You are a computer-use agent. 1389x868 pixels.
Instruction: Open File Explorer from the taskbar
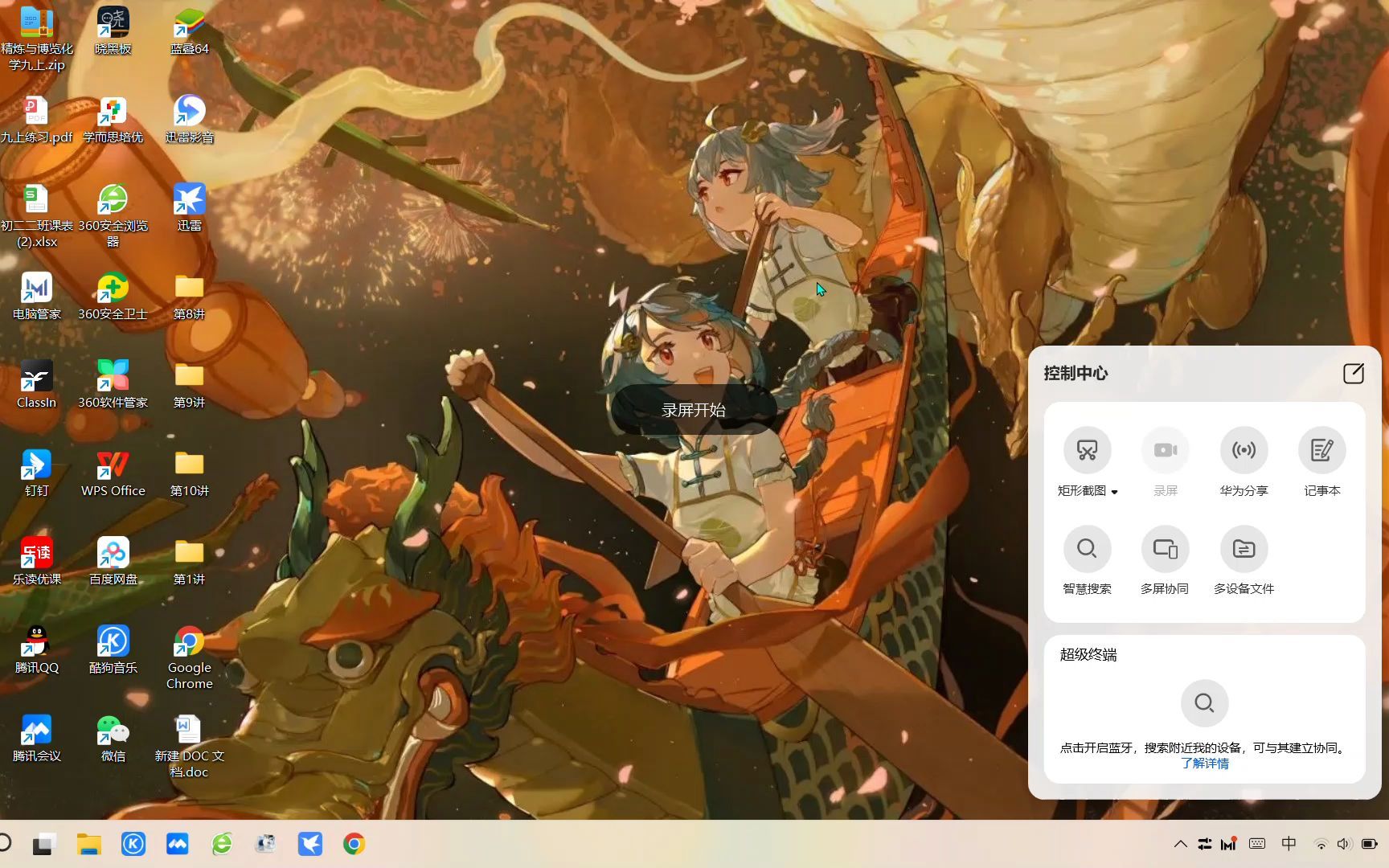88,844
